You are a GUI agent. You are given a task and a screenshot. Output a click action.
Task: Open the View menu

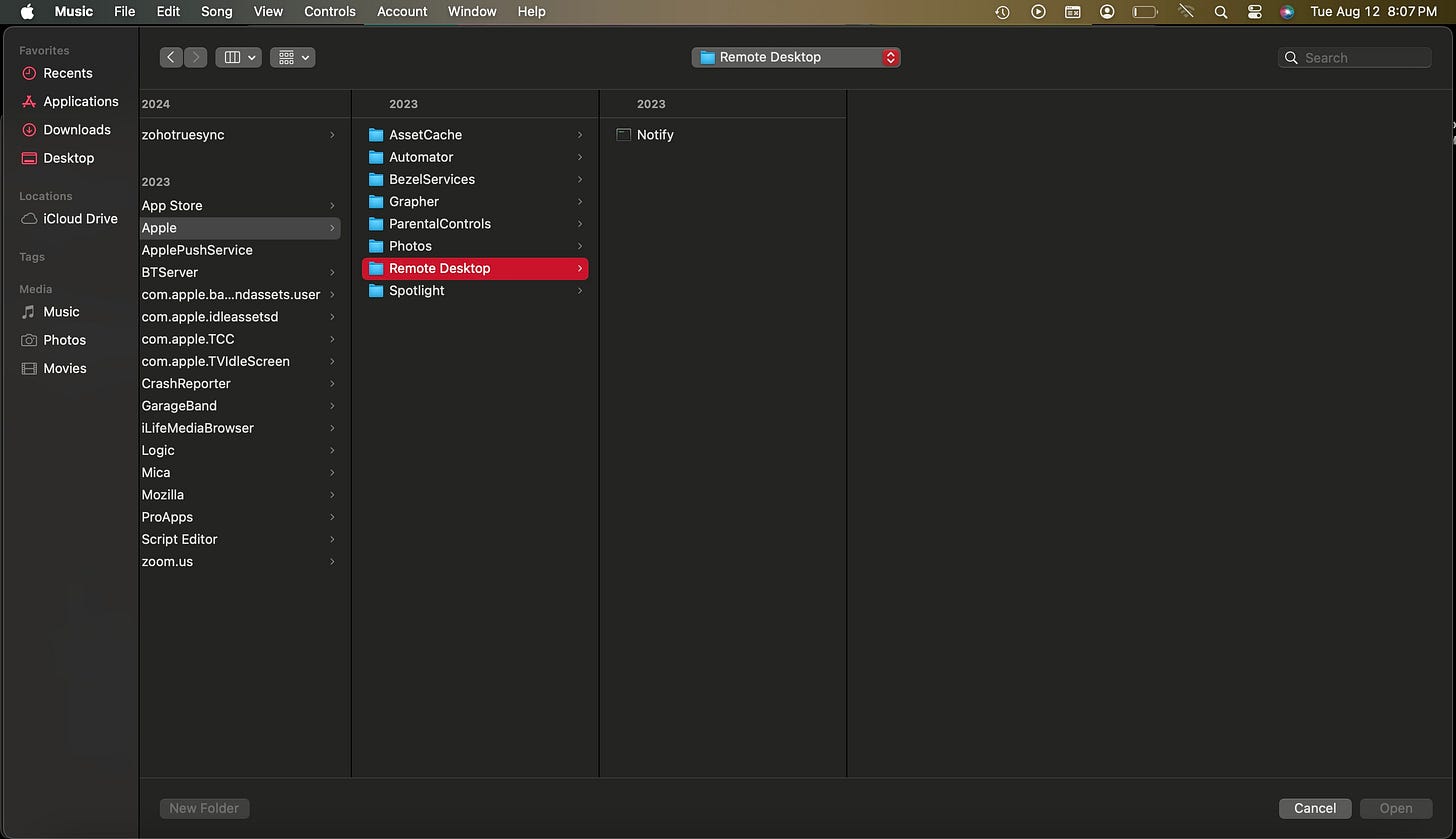268,12
